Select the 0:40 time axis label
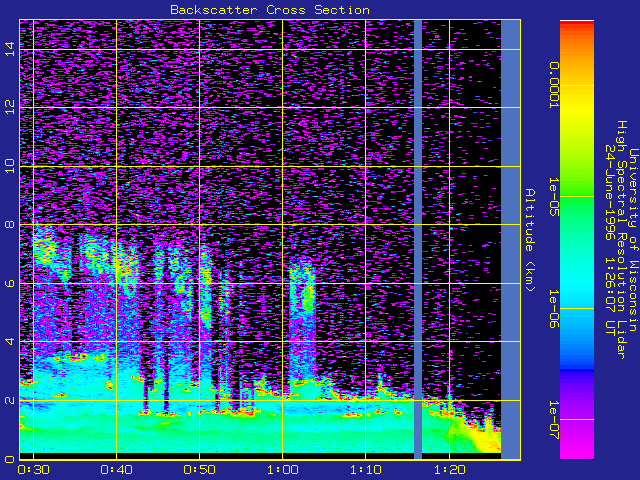Image resolution: width=640 pixels, height=480 pixels. pyautogui.click(x=116, y=469)
